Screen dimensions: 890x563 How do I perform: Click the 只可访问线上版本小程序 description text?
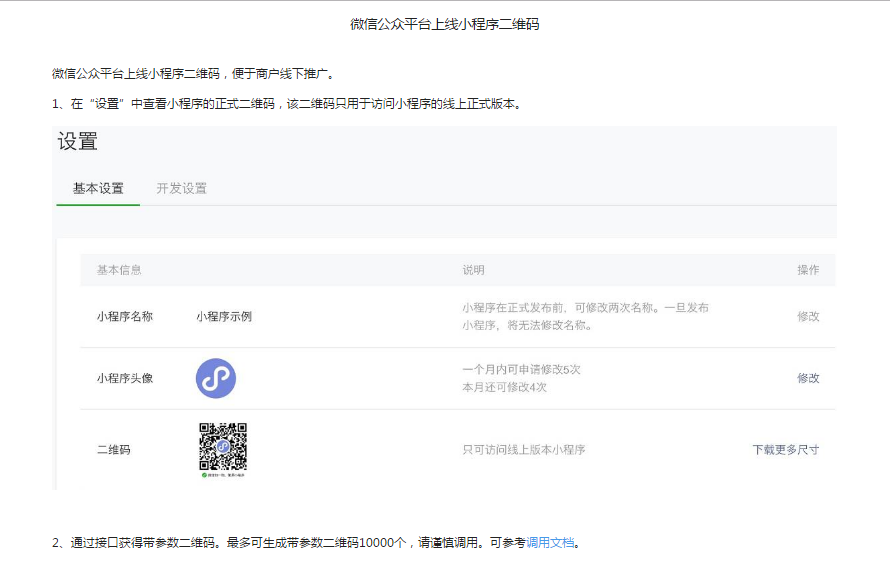pos(523,450)
